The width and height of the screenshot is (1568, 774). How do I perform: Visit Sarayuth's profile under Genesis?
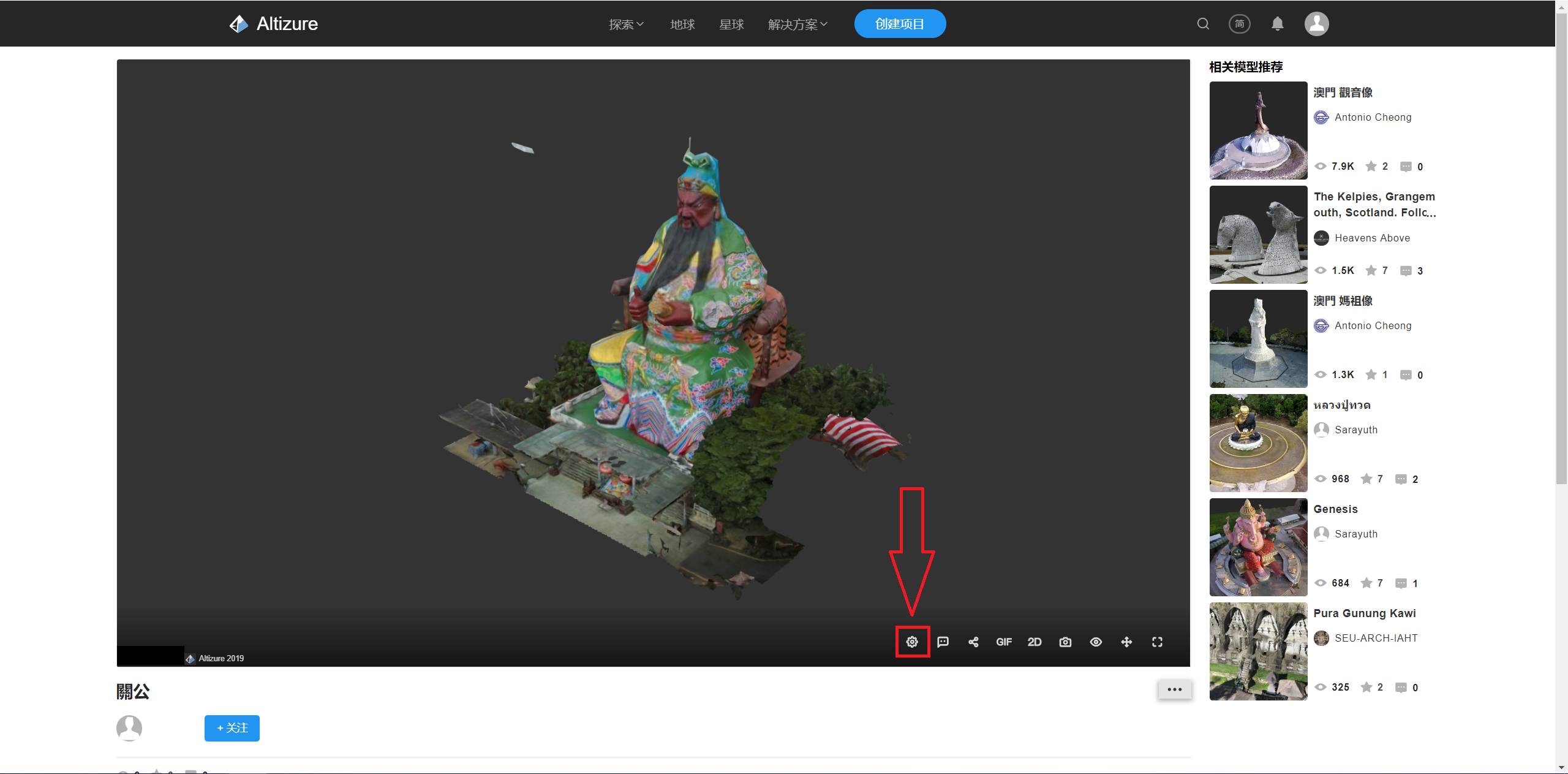(1356, 534)
